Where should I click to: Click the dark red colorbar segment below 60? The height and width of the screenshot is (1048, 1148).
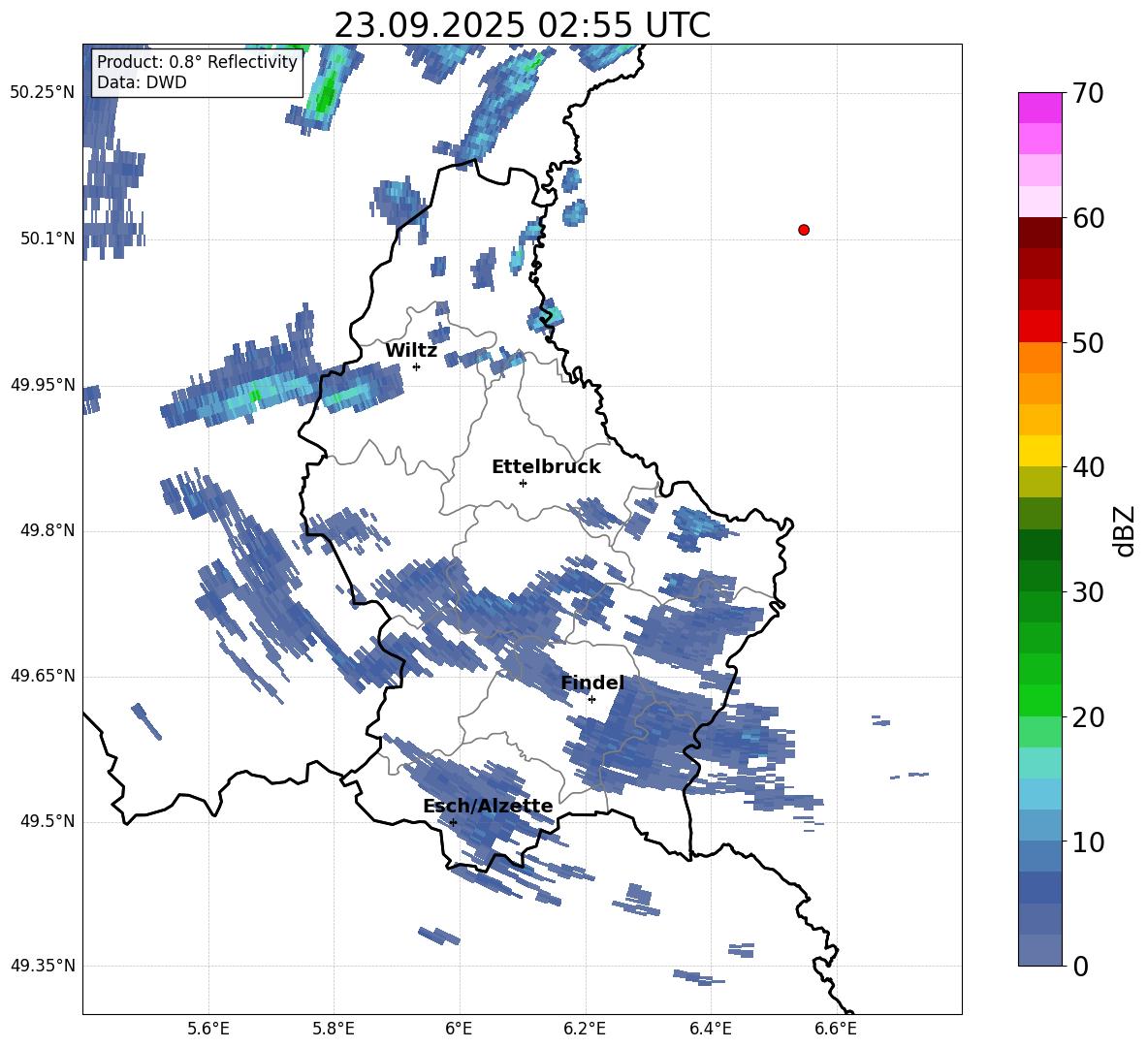point(1039,233)
